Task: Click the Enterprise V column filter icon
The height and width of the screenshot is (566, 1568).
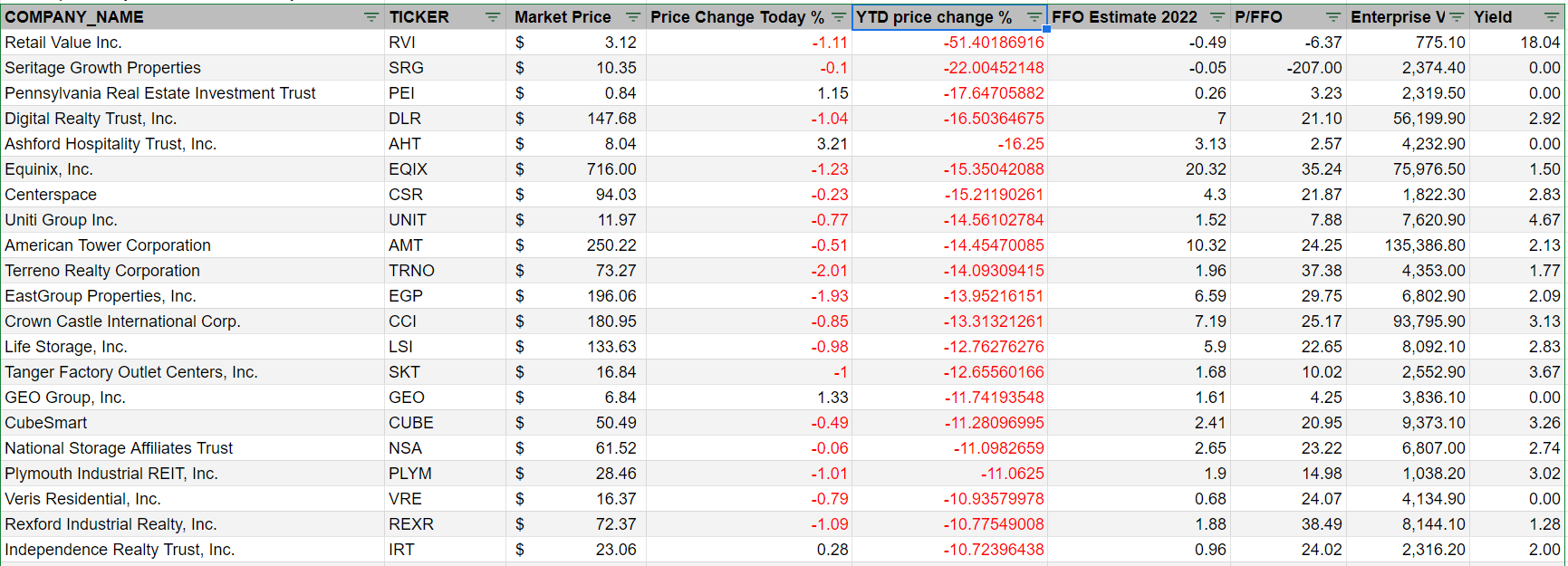Action: pos(1456,17)
